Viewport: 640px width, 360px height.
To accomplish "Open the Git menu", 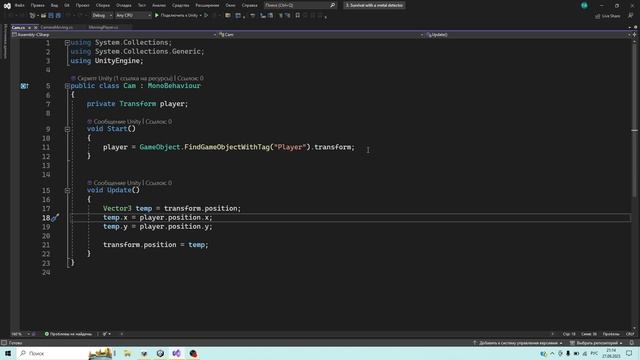I will click(x=67, y=5).
